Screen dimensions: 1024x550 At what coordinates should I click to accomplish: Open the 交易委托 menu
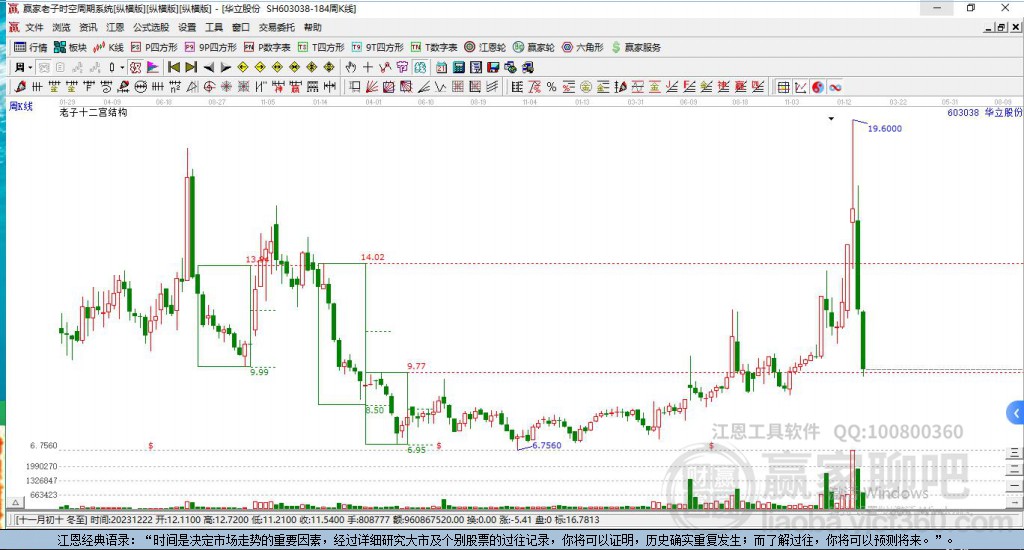(x=276, y=27)
